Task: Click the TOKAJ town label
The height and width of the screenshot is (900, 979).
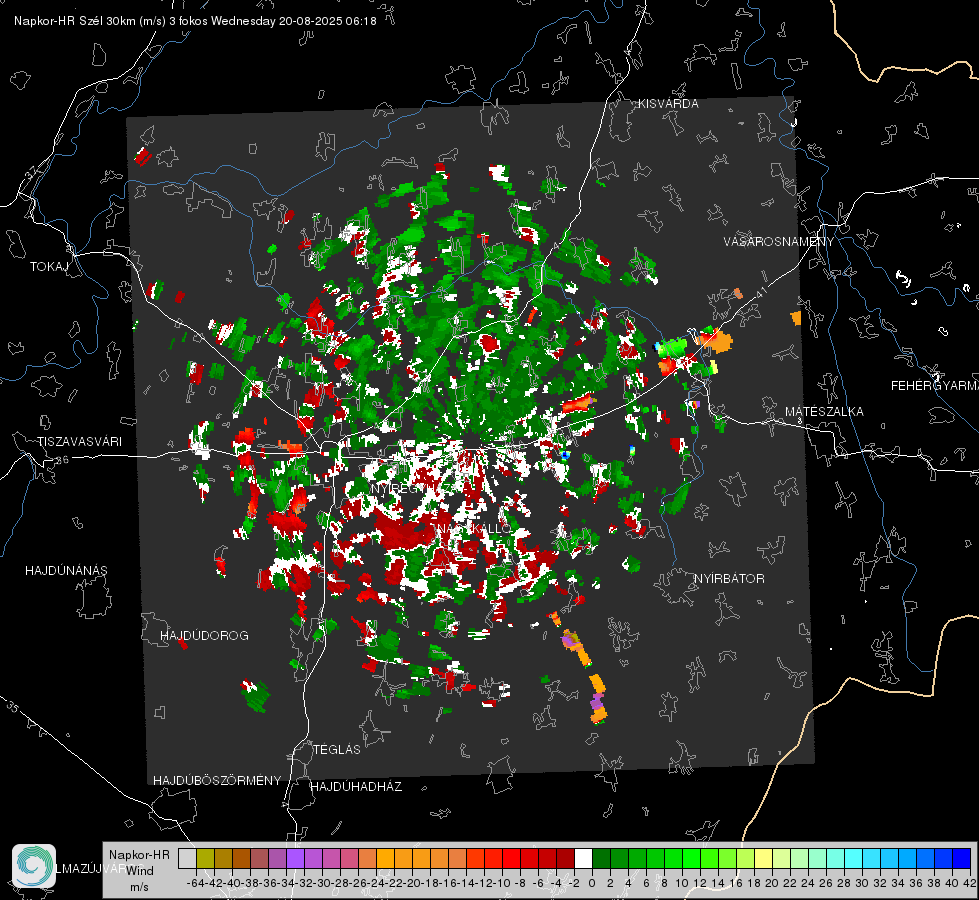Action: click(x=49, y=267)
